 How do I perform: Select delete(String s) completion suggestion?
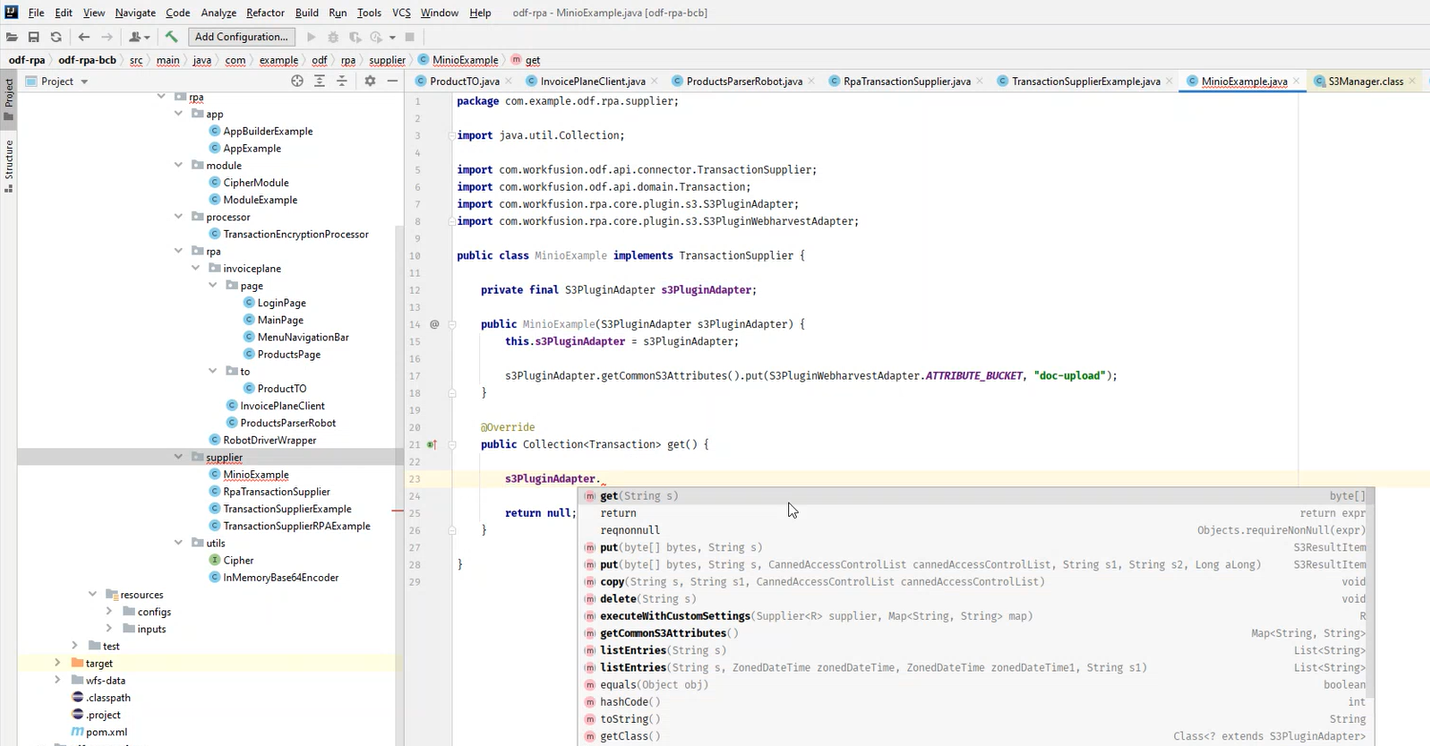(974, 599)
